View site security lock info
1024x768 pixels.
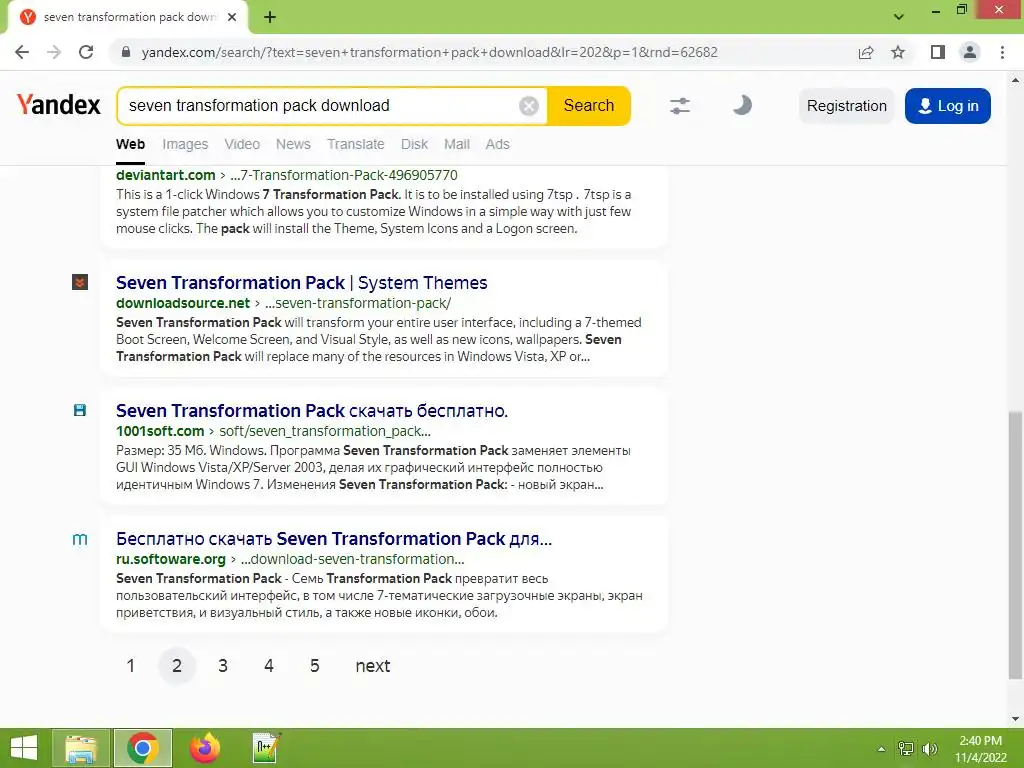(x=126, y=52)
